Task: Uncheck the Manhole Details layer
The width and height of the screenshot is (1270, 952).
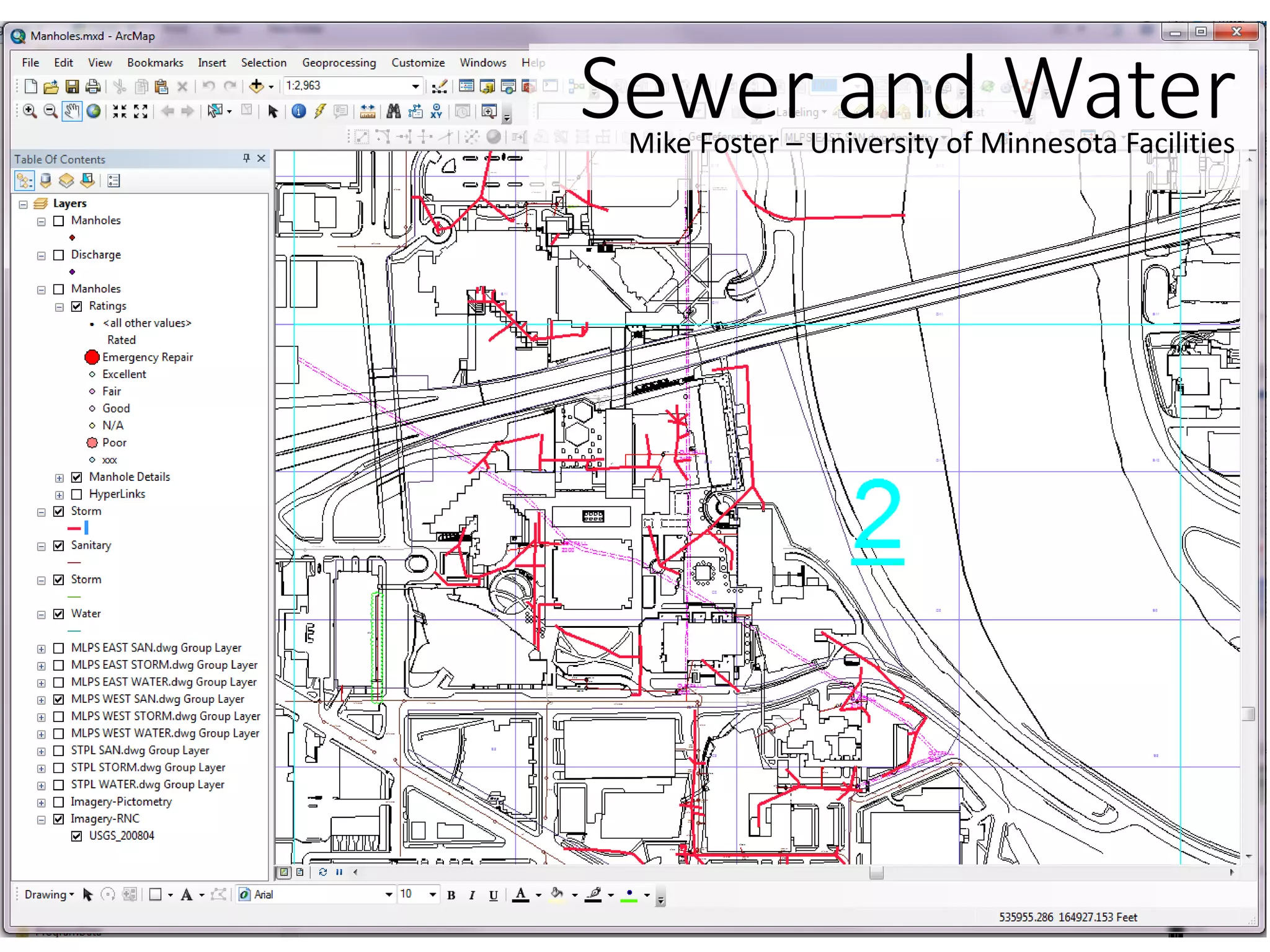Action: (77, 477)
